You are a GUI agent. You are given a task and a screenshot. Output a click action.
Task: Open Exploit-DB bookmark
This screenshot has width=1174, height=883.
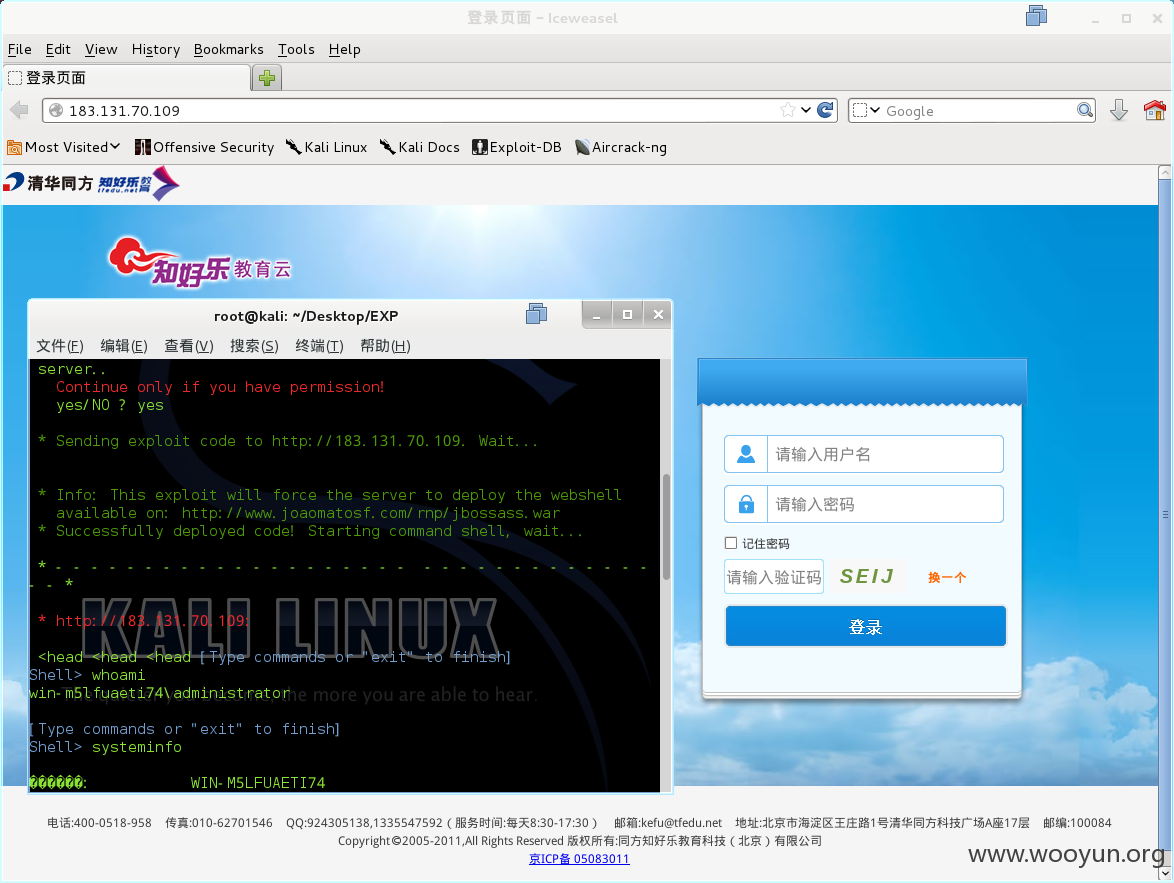[517, 147]
